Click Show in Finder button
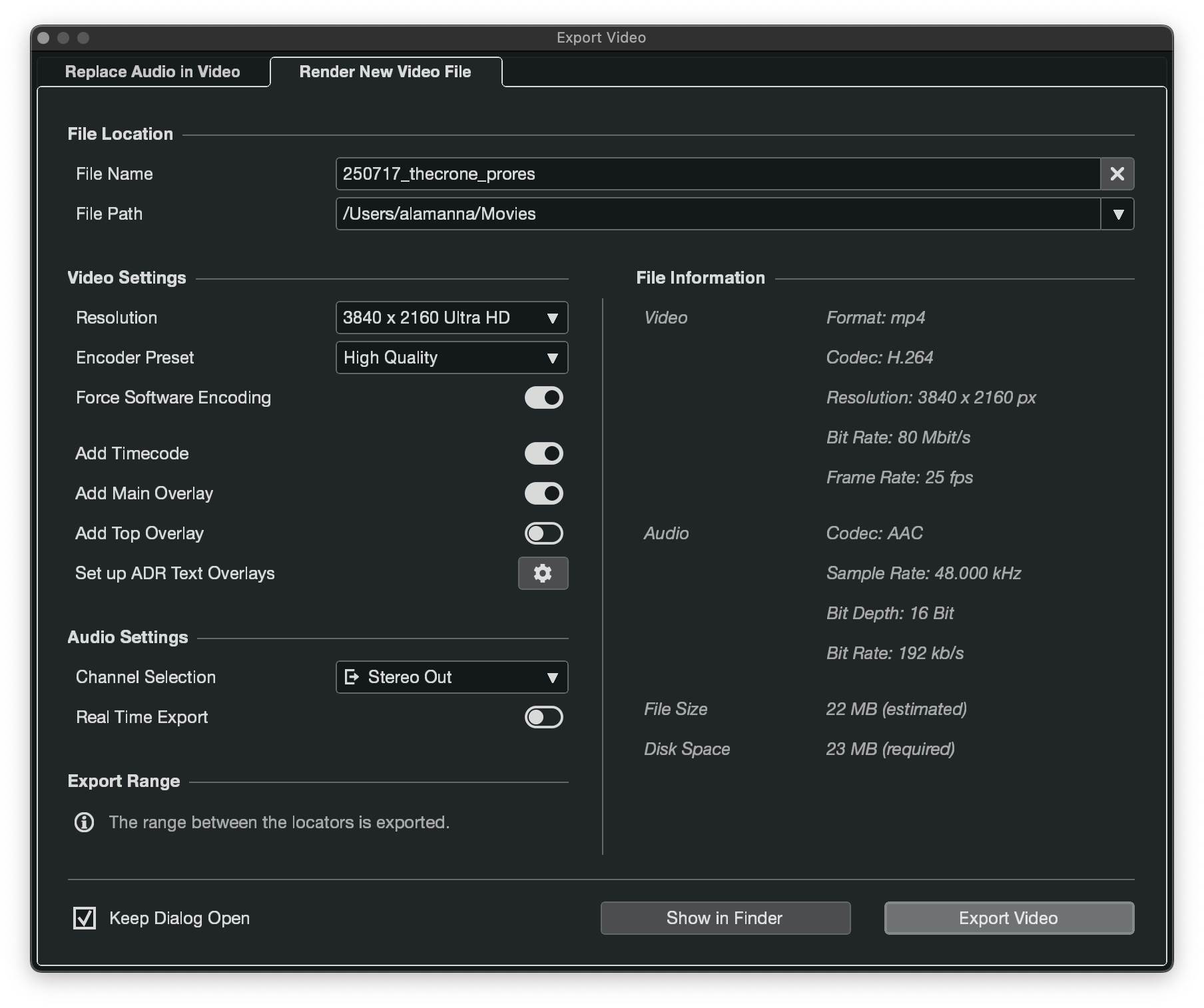1204x1008 pixels. tap(725, 918)
